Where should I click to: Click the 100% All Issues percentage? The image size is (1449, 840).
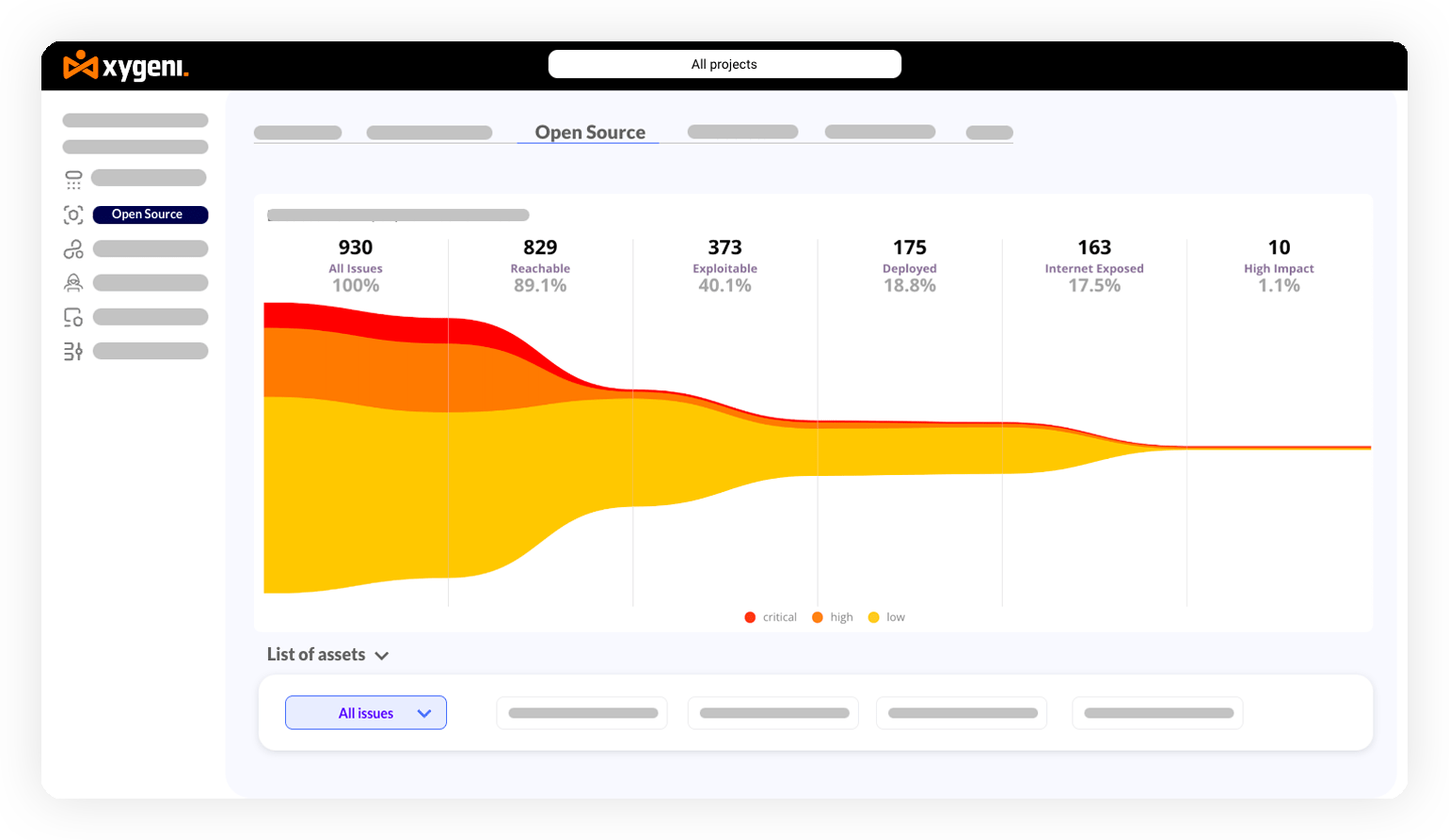pos(356,286)
